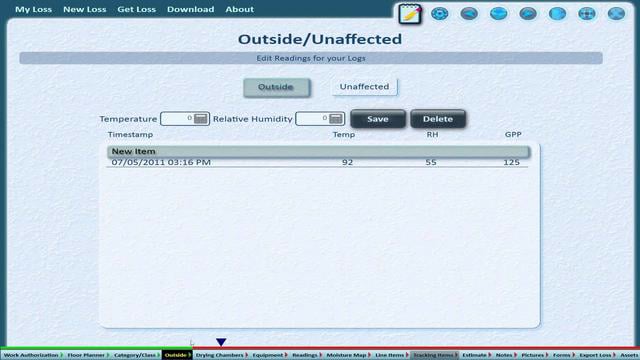The height and width of the screenshot is (360, 640).
Task: Switch to Unaffected readings
Action: (x=364, y=87)
